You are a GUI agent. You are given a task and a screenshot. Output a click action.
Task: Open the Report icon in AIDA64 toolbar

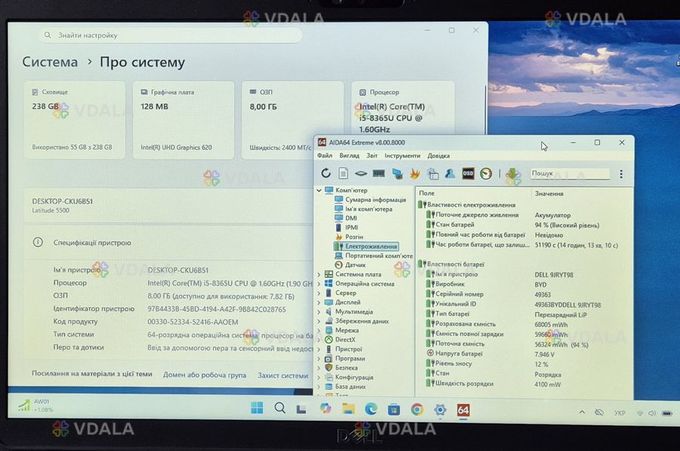tap(343, 174)
